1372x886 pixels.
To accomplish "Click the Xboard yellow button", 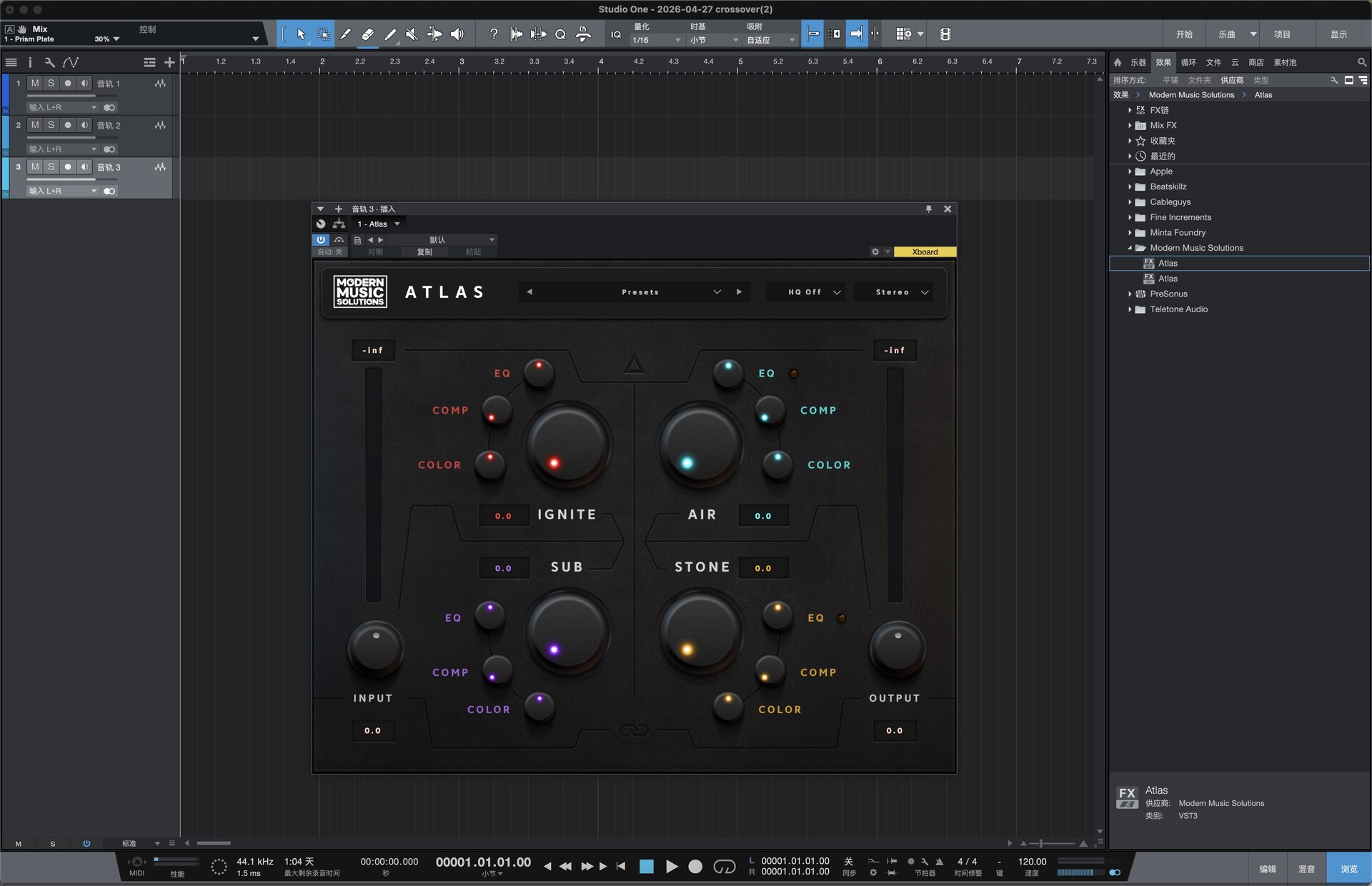I will click(925, 252).
